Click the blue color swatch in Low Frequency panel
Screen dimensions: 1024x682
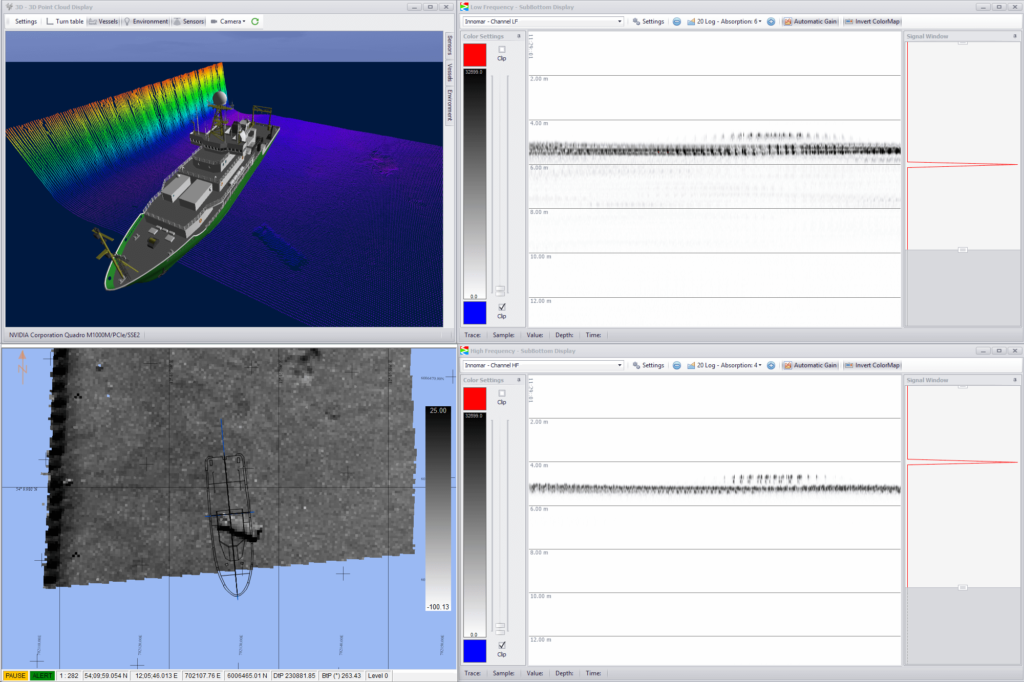click(x=475, y=313)
